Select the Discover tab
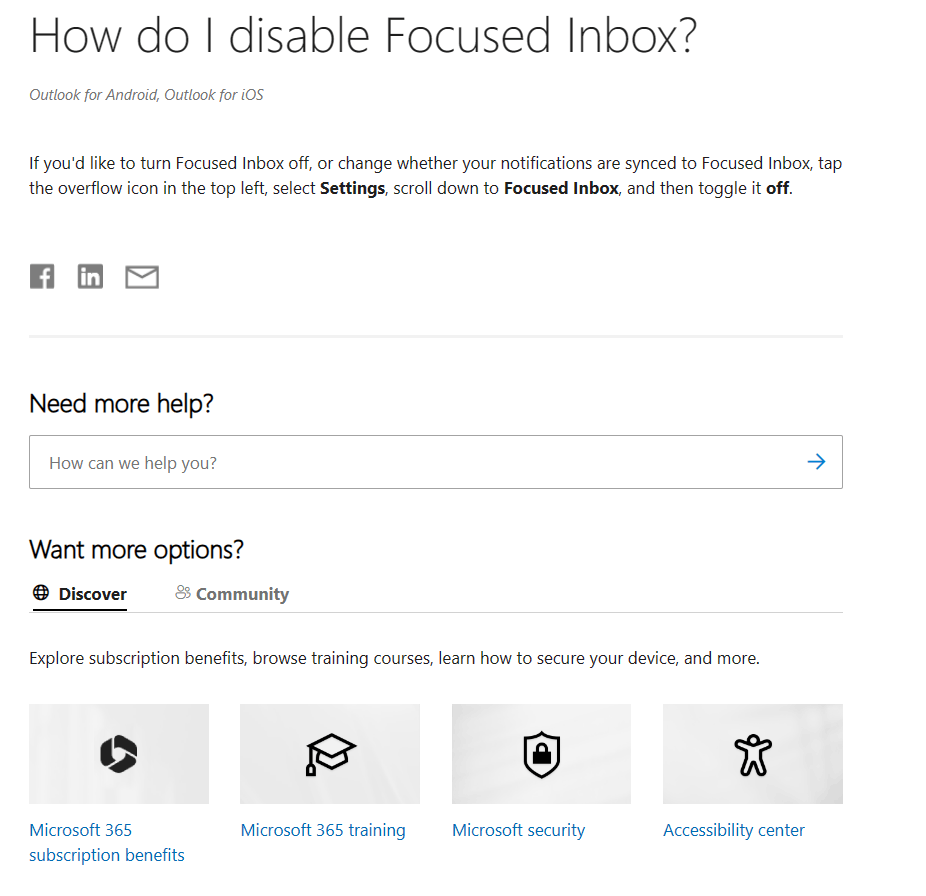Image resolution: width=926 pixels, height=896 pixels. 80,594
